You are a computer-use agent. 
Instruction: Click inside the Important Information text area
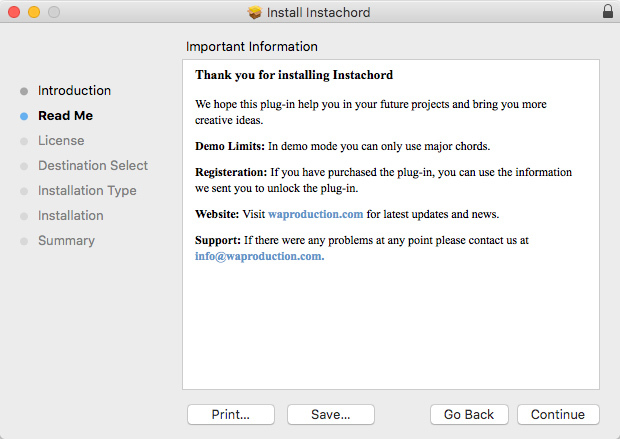(x=390, y=320)
